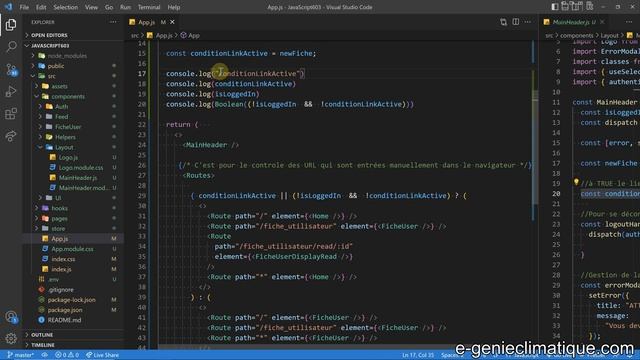This screenshot has height=360, width=640.
Task: Click the App symbol breadcrumb
Action: [193, 36]
